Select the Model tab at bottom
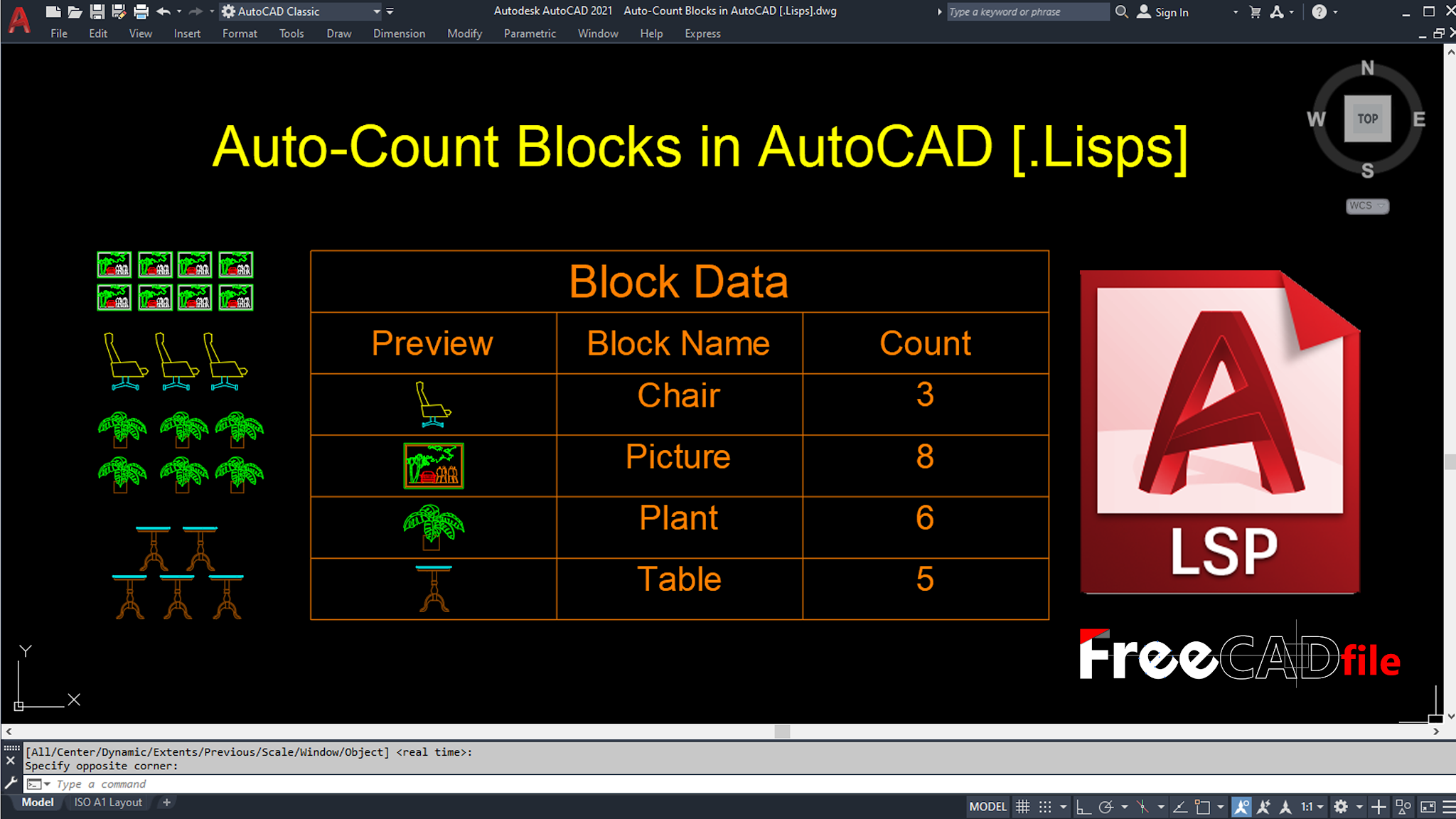The height and width of the screenshot is (819, 1456). coord(37,802)
